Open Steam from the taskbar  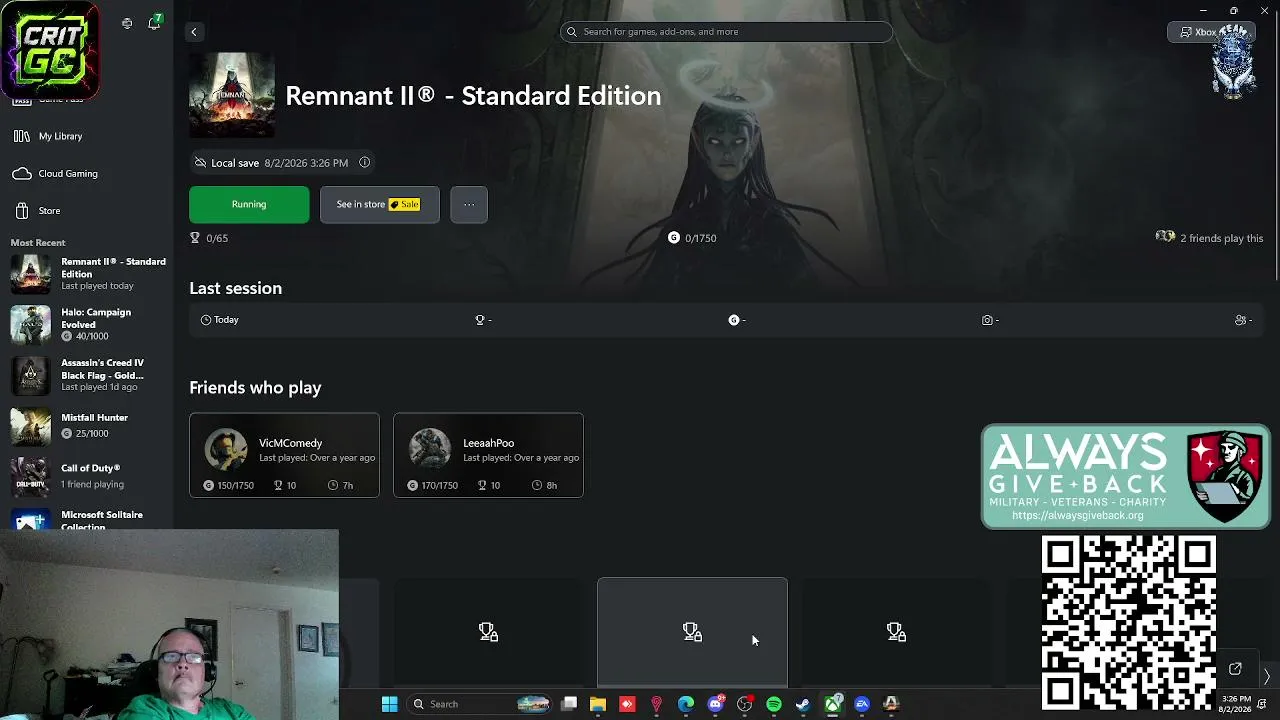click(x=803, y=704)
